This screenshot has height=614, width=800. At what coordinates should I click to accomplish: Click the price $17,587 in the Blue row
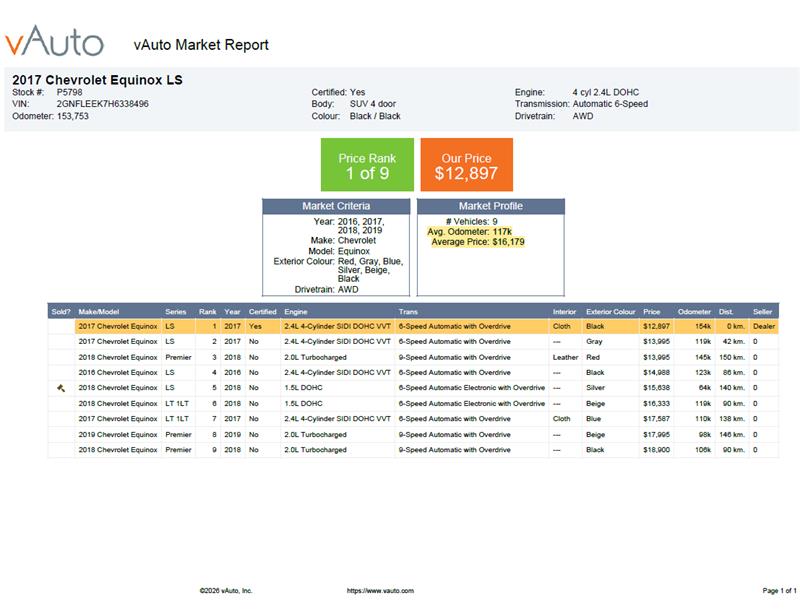[656, 419]
